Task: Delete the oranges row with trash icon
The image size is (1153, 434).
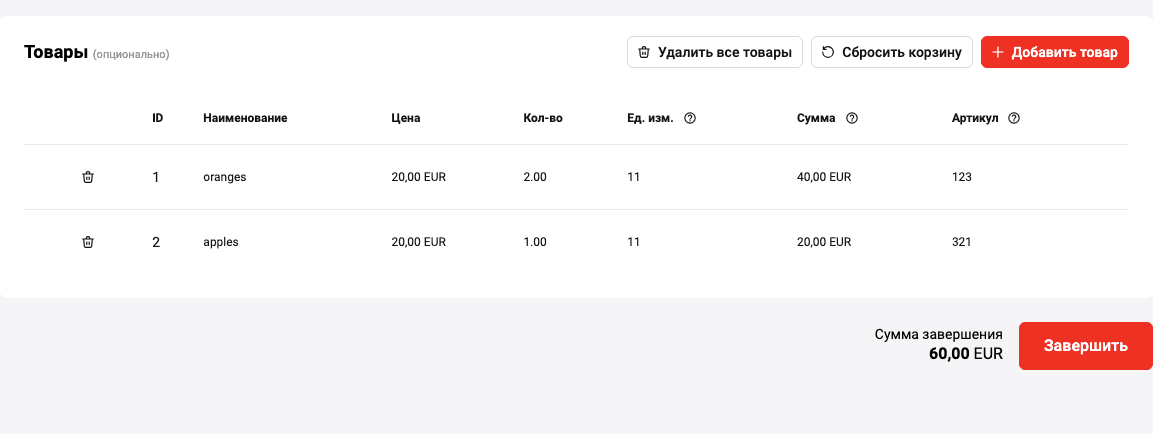Action: point(88,177)
